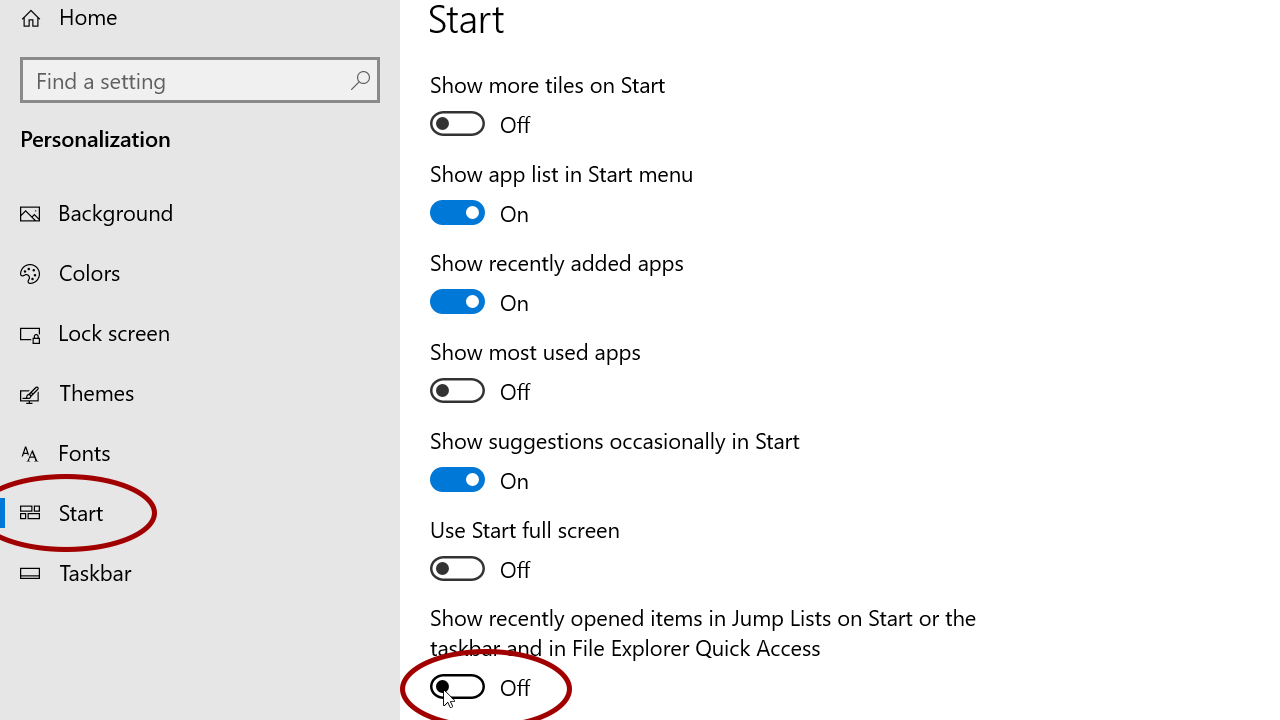The width and height of the screenshot is (1280, 720).
Task: Click the search magnifier icon
Action: coord(360,80)
